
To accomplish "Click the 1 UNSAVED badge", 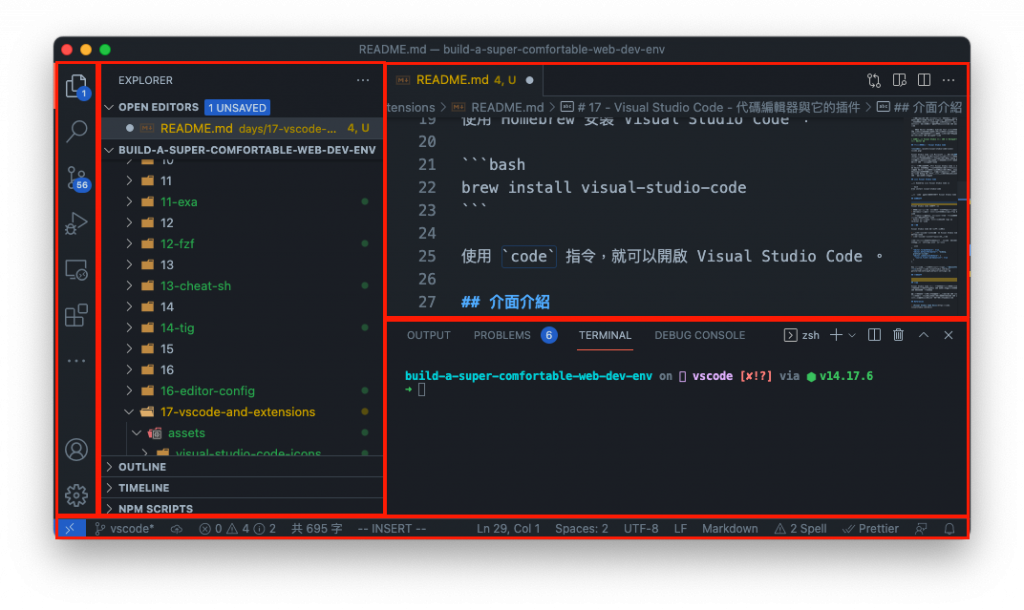I will click(x=237, y=107).
